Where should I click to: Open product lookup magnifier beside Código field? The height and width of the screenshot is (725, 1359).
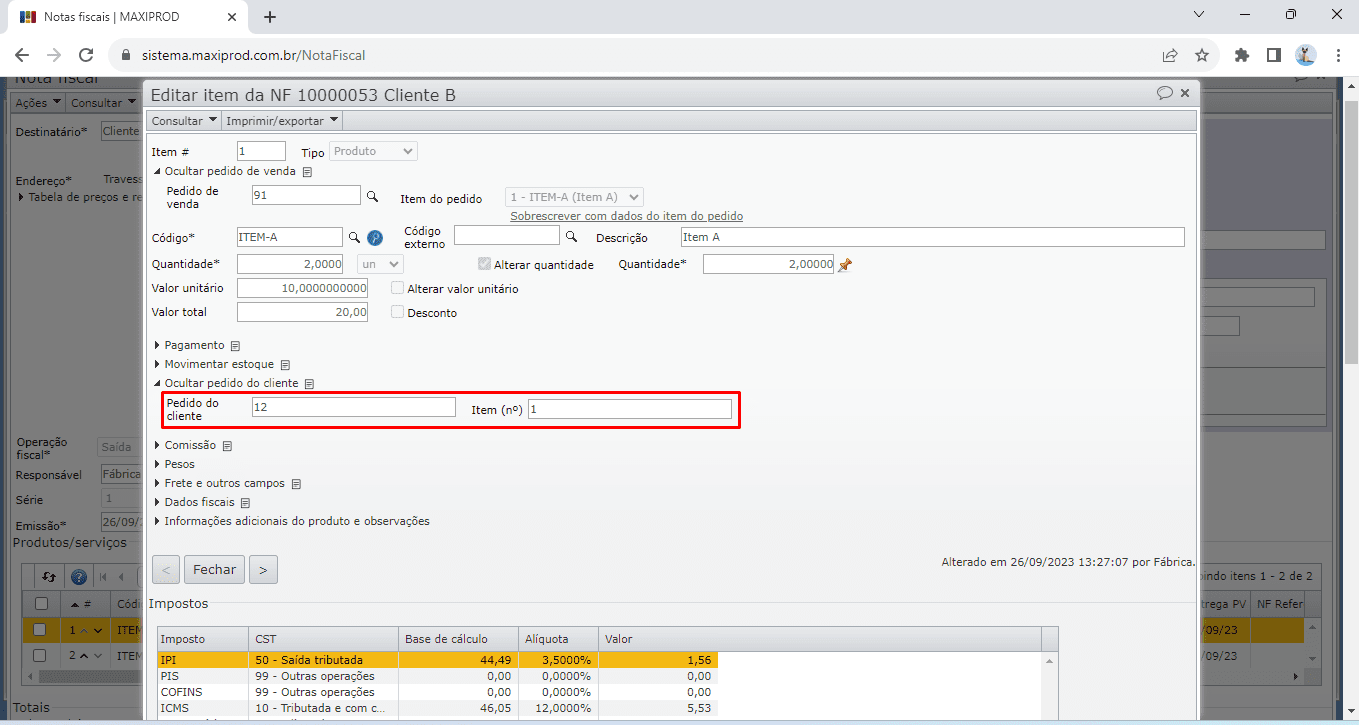[x=353, y=238]
